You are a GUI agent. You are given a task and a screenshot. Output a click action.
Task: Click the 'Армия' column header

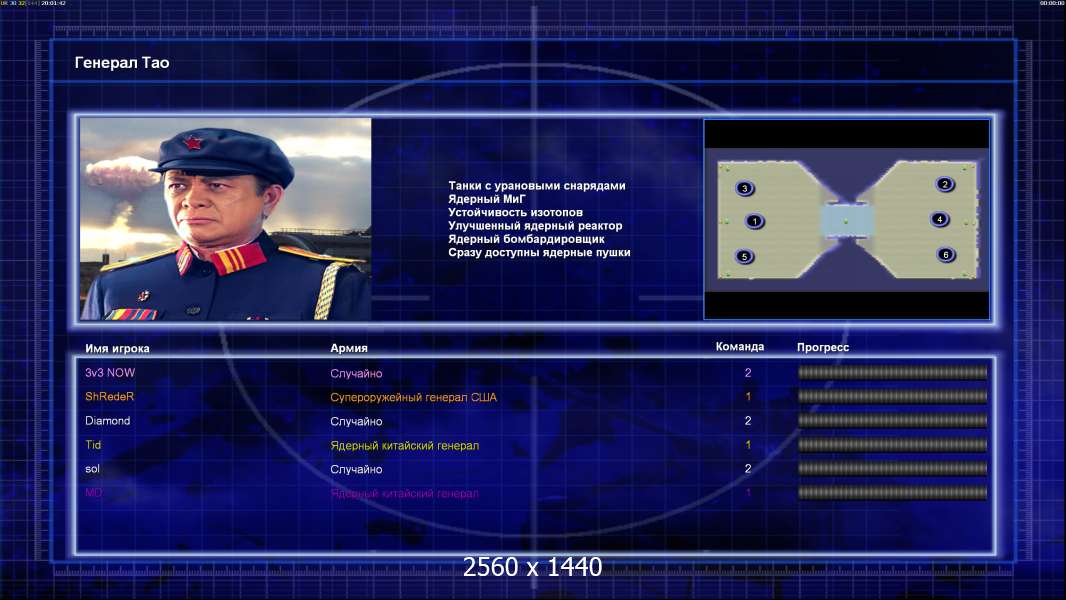(349, 348)
